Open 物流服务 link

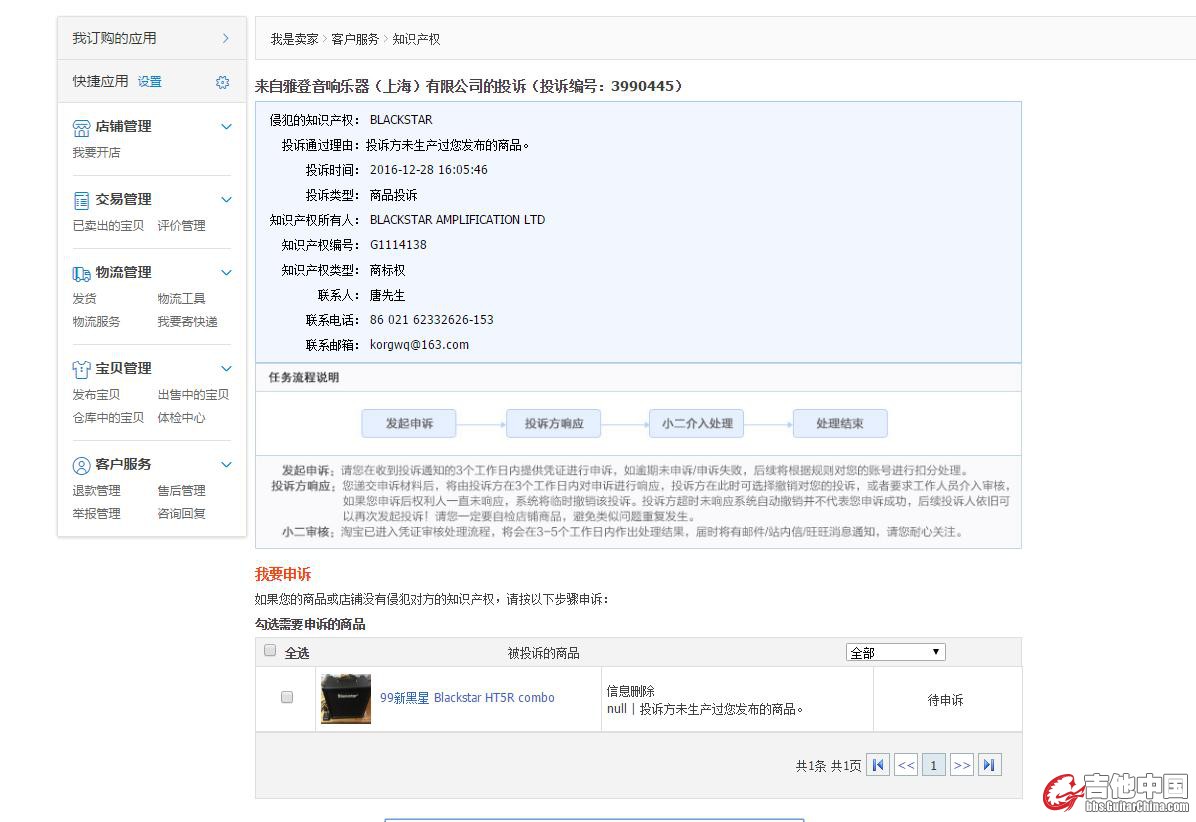pyautogui.click(x=96, y=322)
